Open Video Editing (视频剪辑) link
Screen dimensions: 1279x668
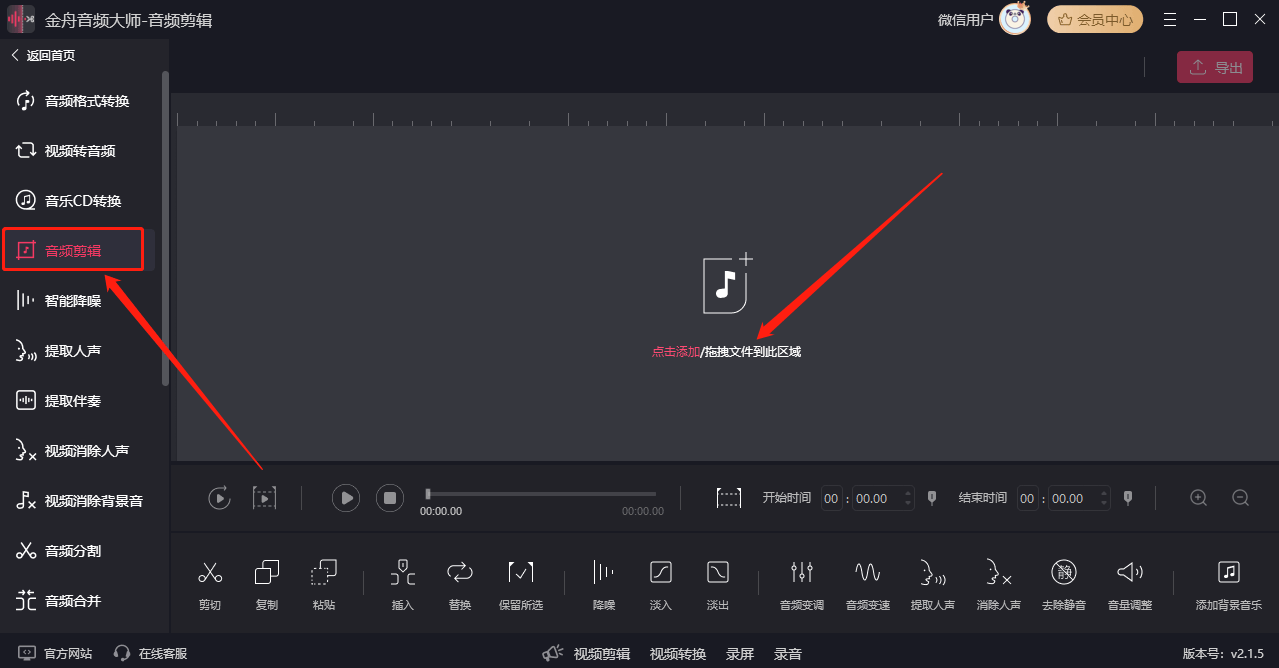[602, 654]
